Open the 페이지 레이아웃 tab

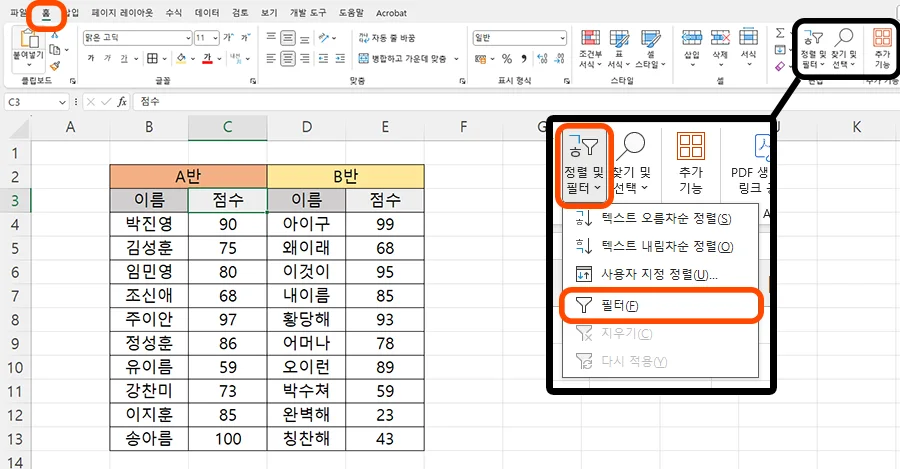click(x=122, y=13)
